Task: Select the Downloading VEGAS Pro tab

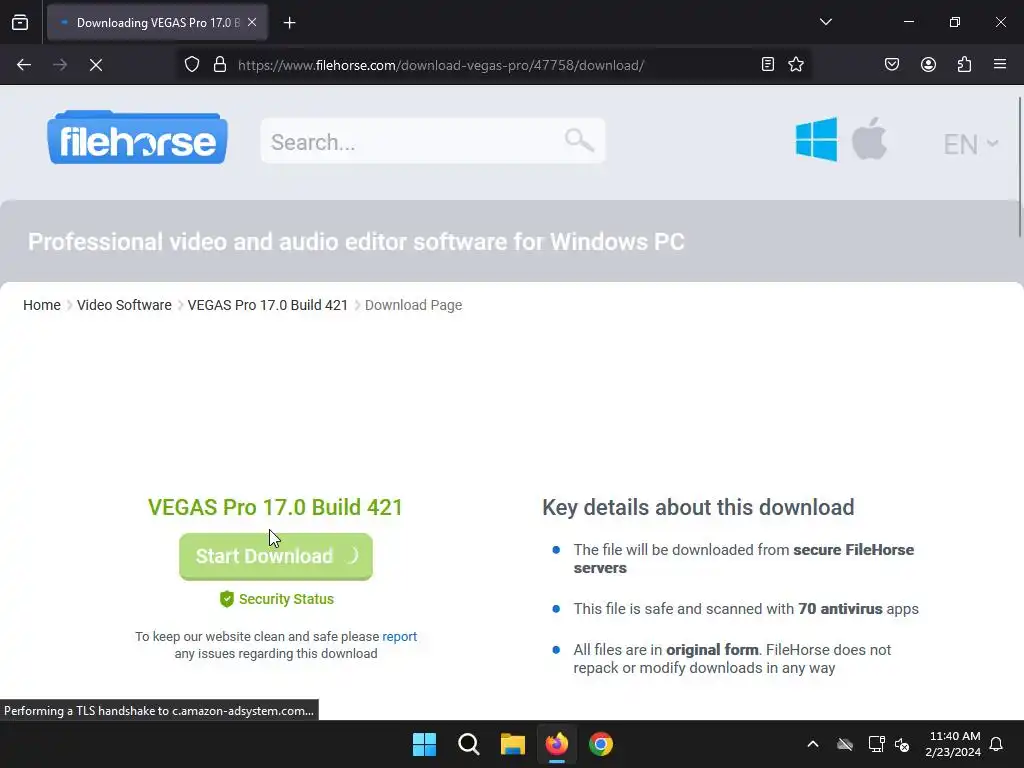Action: [157, 22]
